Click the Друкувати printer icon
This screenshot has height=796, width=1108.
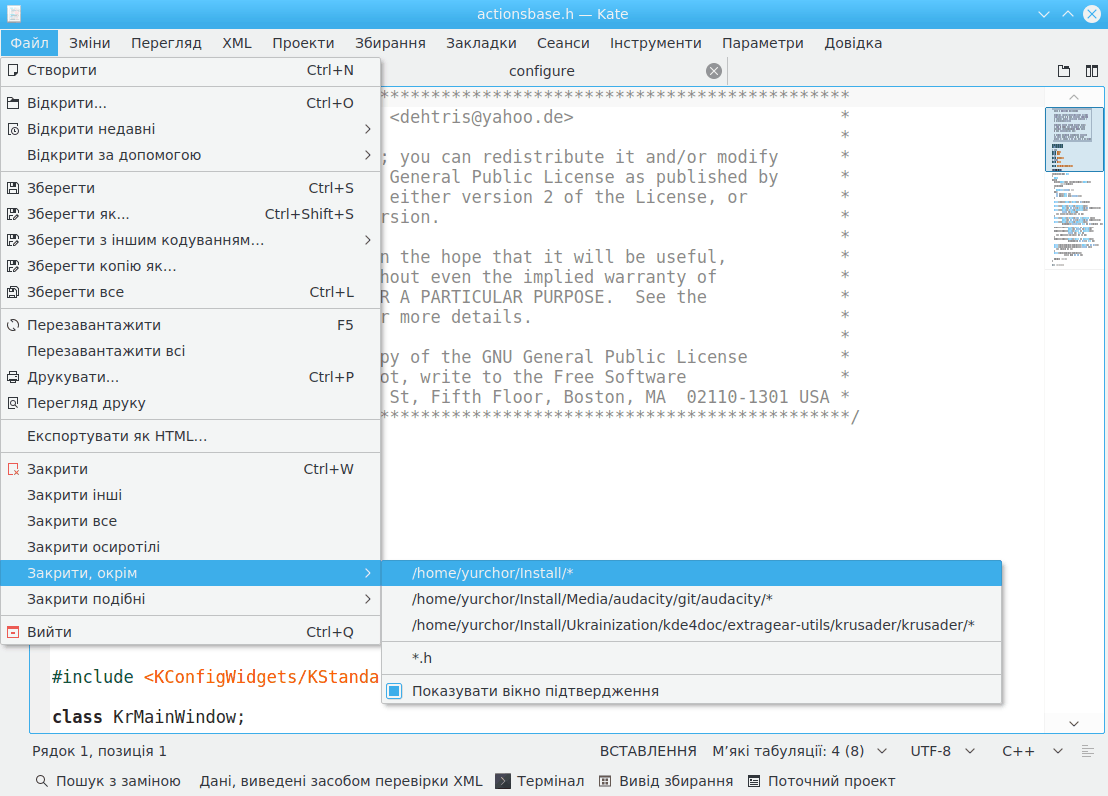pyautogui.click(x=14, y=377)
